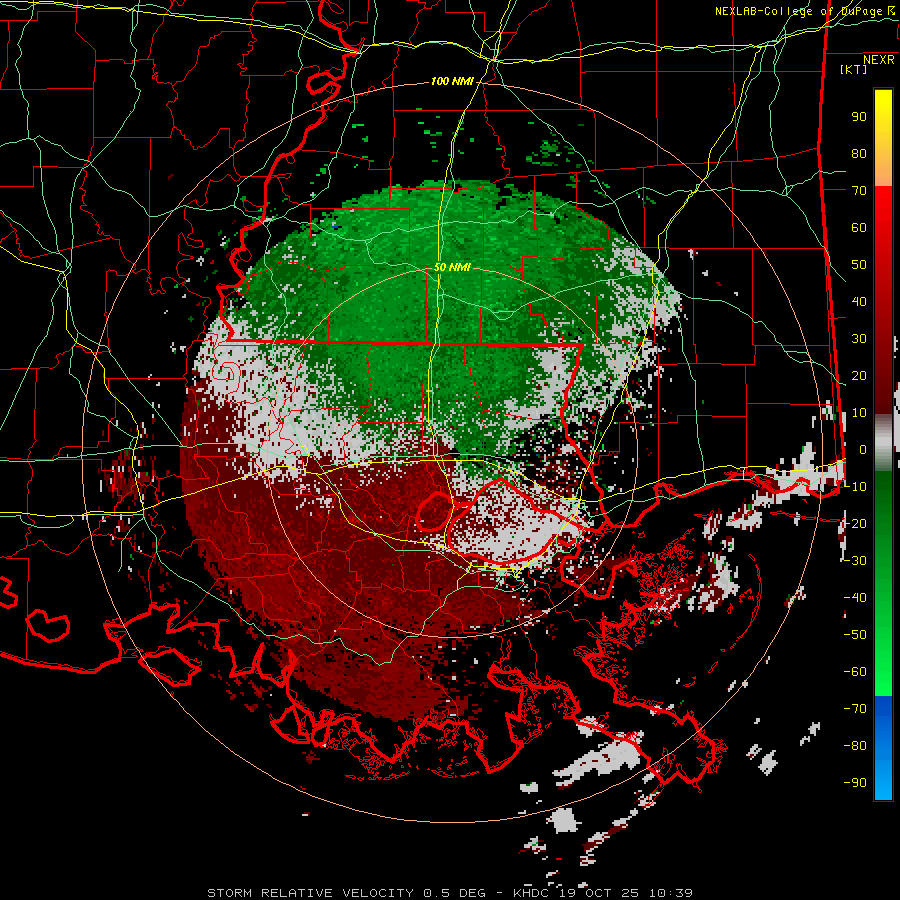Click the positive 90 scale label
The width and height of the screenshot is (900, 900).
click(x=859, y=117)
